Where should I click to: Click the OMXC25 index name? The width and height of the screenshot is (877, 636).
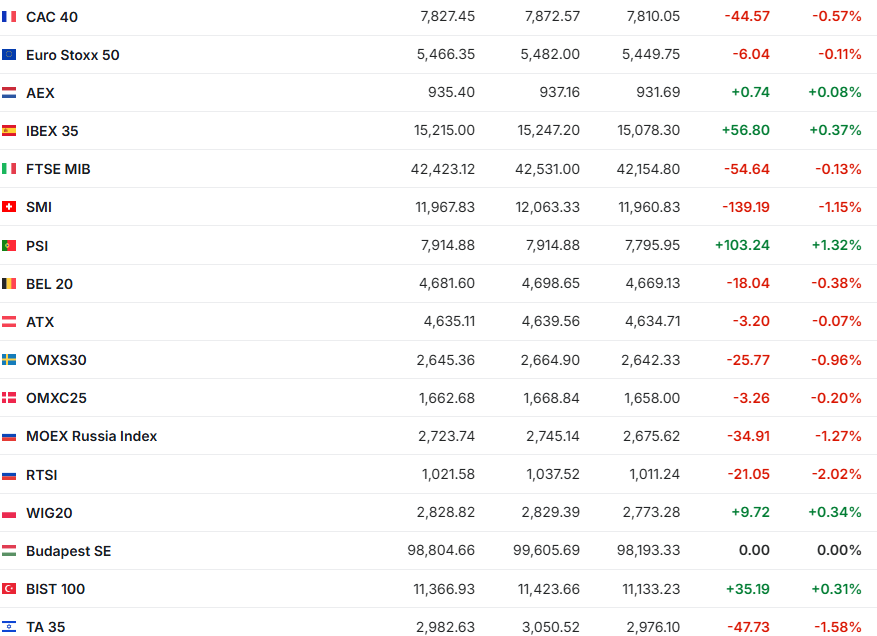(56, 398)
